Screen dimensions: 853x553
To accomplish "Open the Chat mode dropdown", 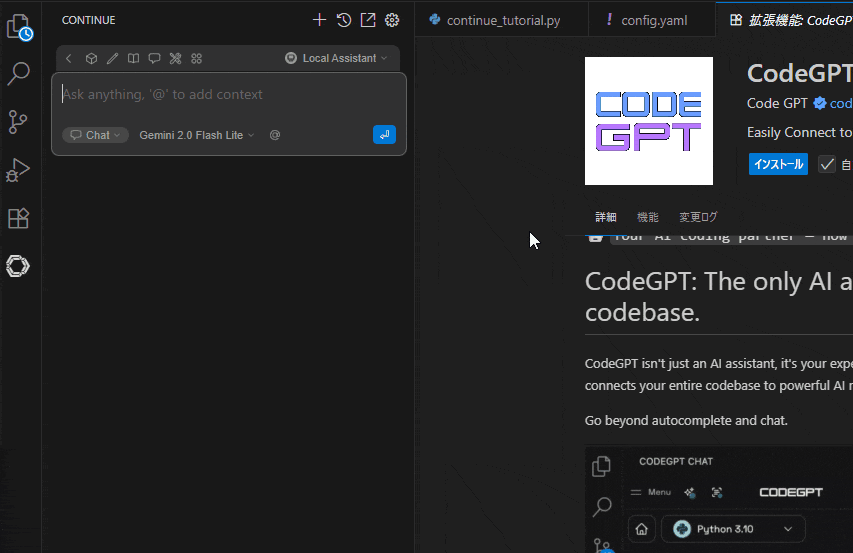I will (95, 135).
